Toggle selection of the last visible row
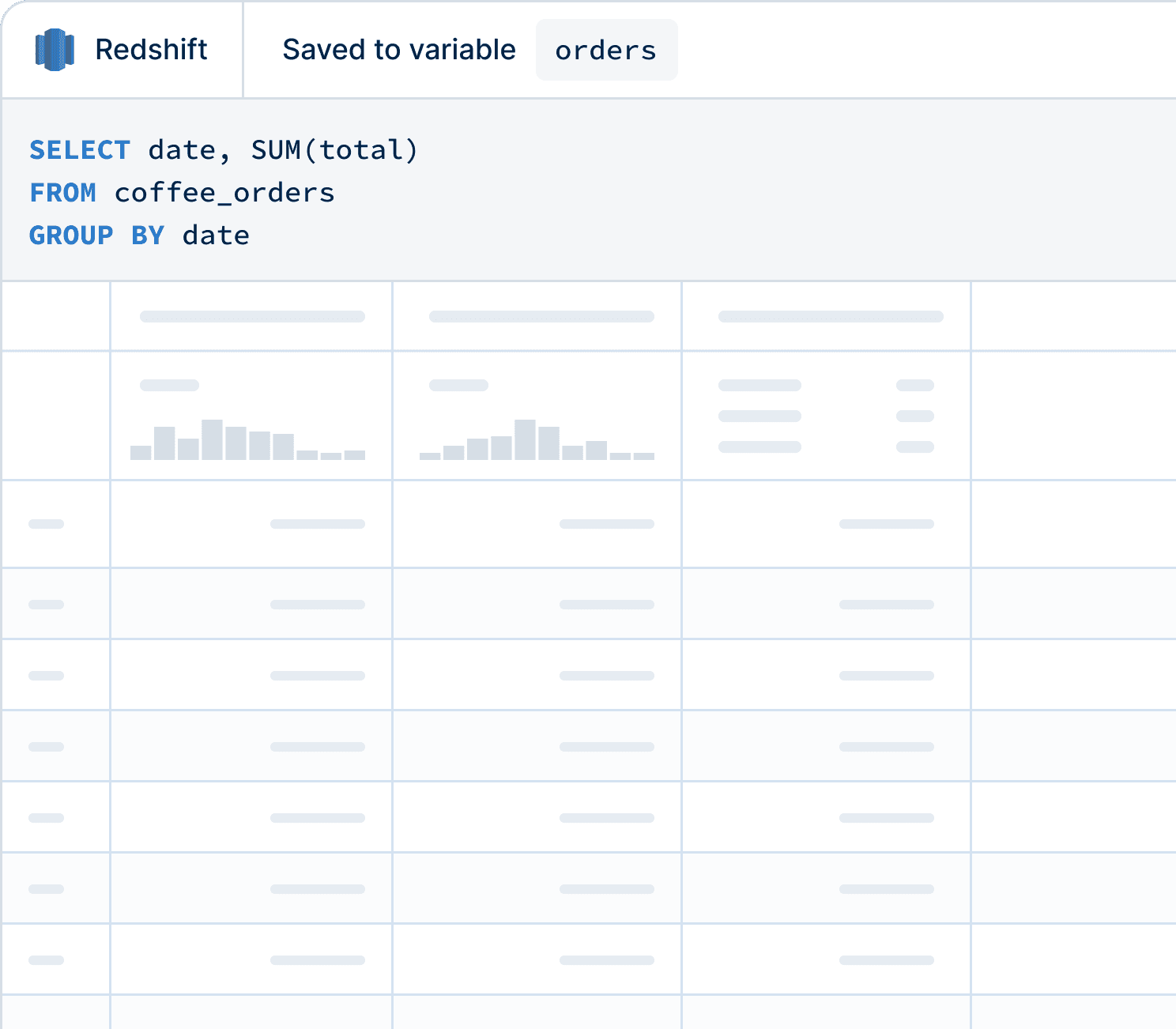Screen dimensions: 1176x1029 (47, 958)
